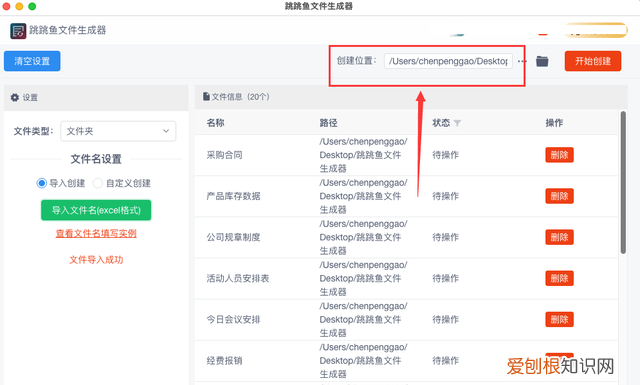The height and width of the screenshot is (385, 640).
Task: Click the 创建位置 path input field
Action: click(x=448, y=61)
